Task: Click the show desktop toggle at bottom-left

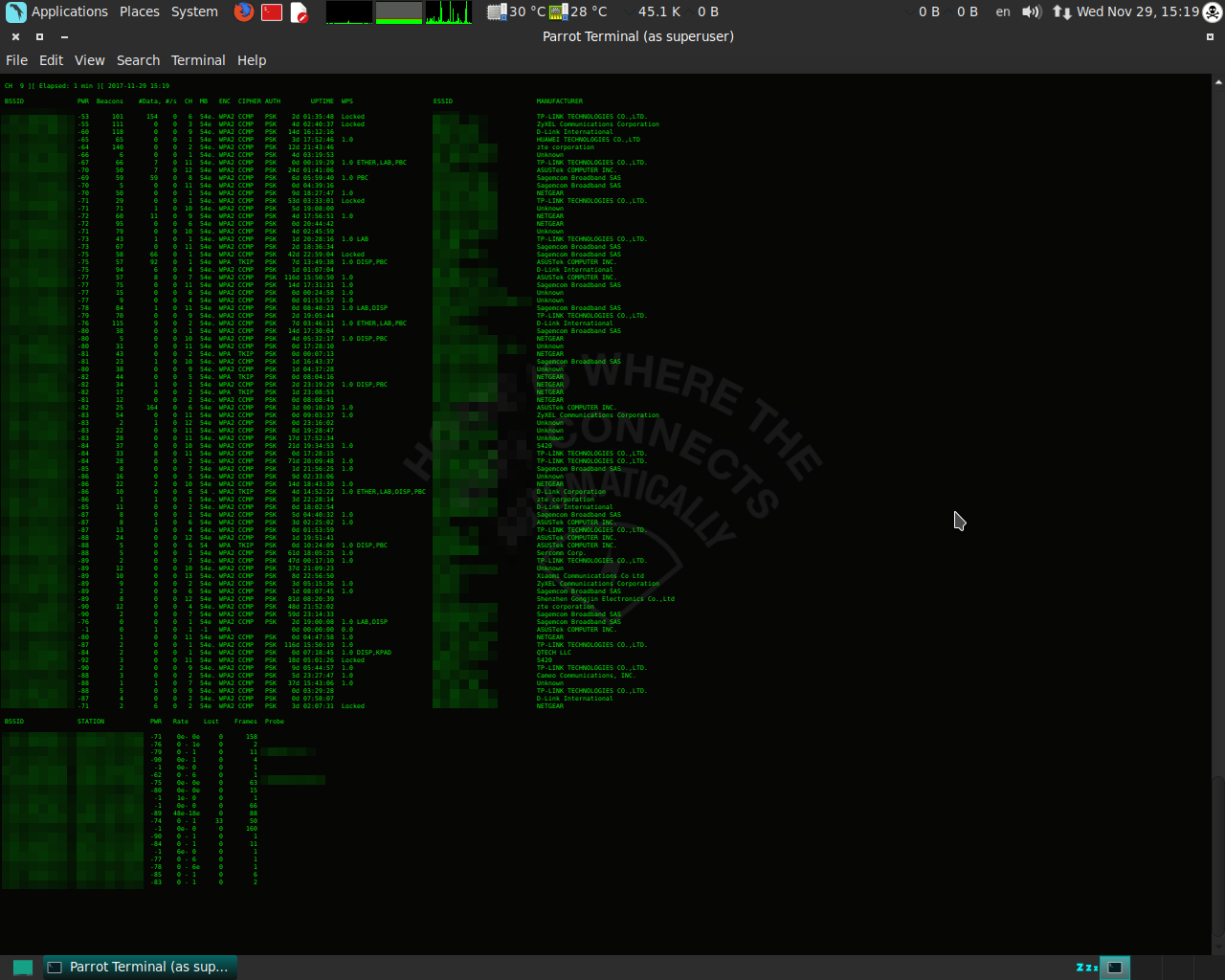Action: [x=21, y=968]
